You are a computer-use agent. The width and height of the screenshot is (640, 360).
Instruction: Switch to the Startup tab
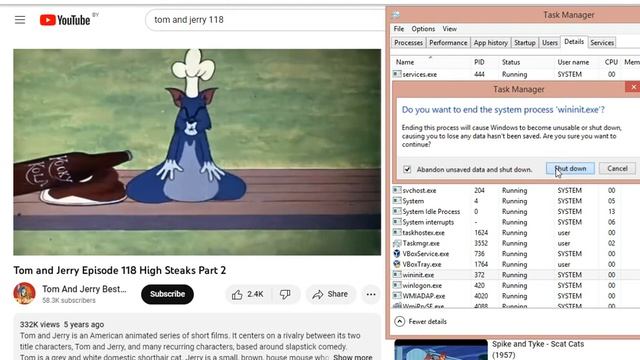pos(524,42)
